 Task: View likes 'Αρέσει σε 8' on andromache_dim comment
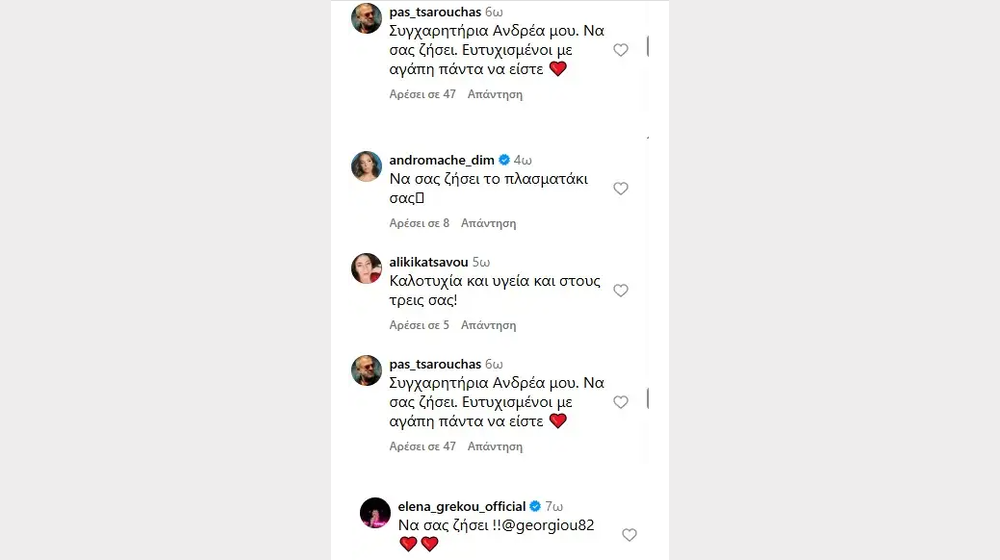419,223
